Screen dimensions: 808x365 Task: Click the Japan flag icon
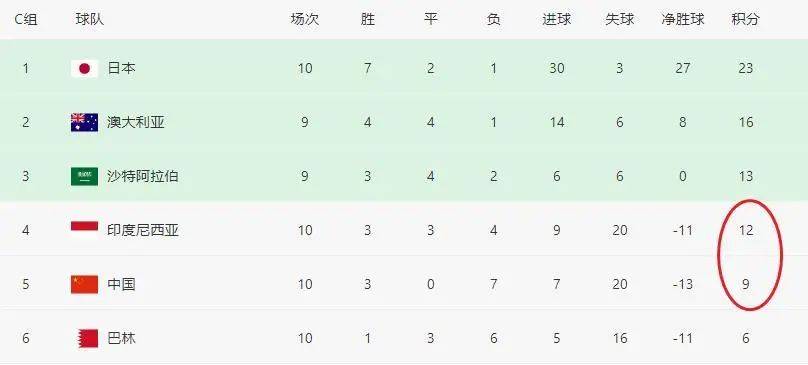click(x=85, y=68)
